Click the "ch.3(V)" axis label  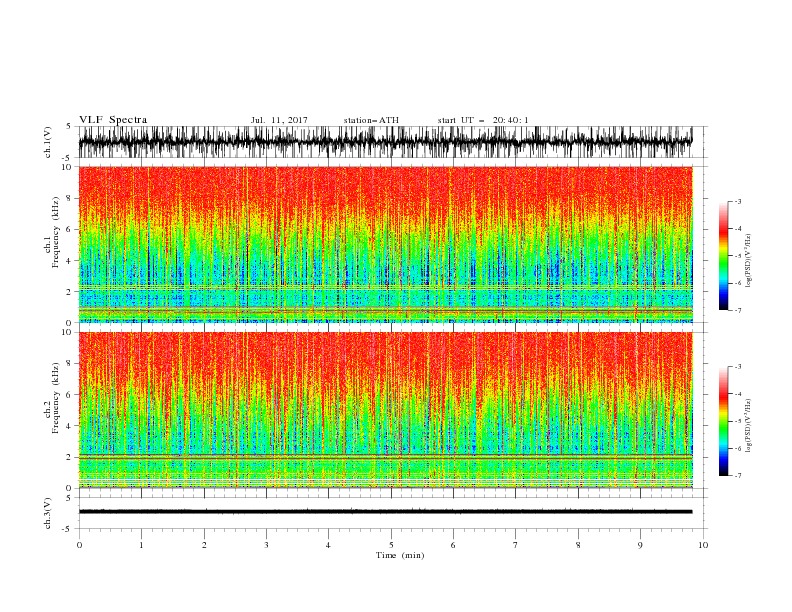click(x=47, y=514)
